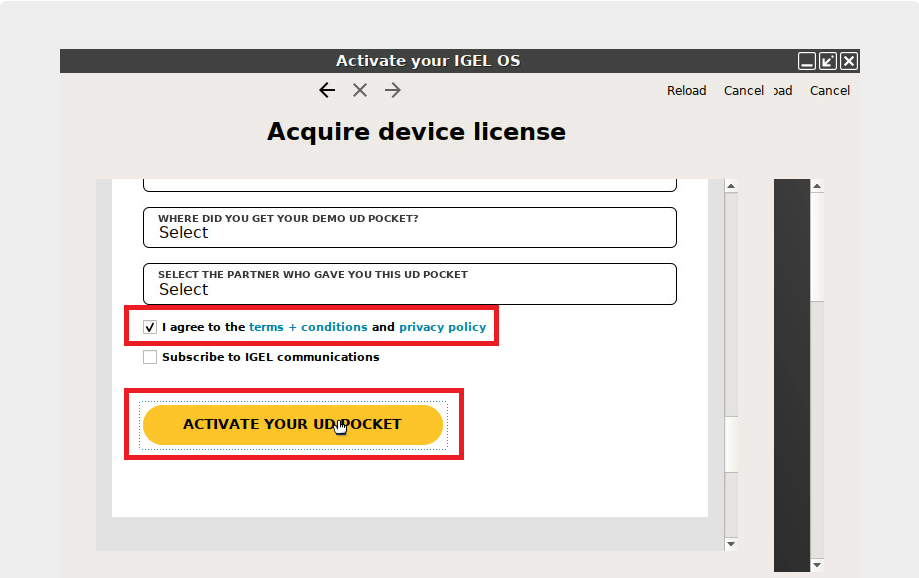
Task: Click the stop loading X icon
Action: [x=360, y=91]
